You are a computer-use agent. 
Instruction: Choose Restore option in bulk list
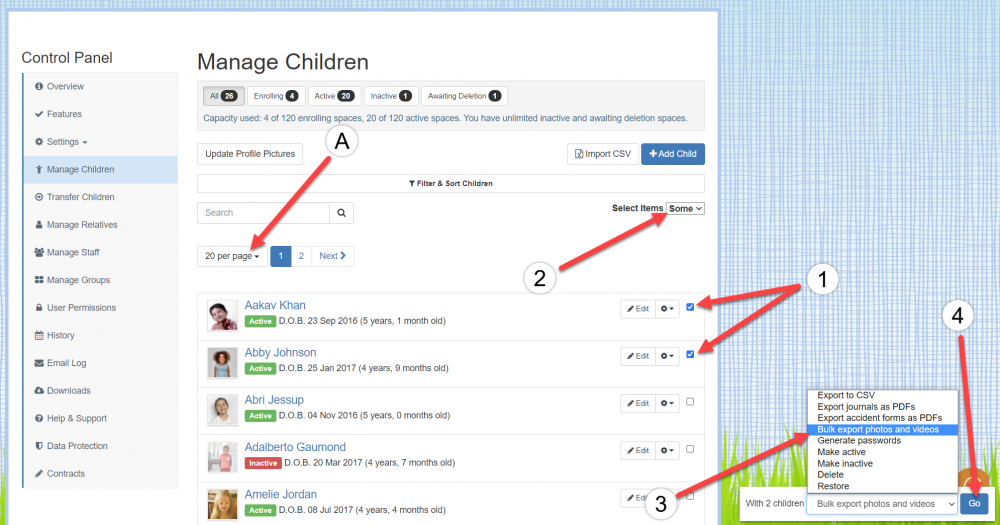click(882, 487)
